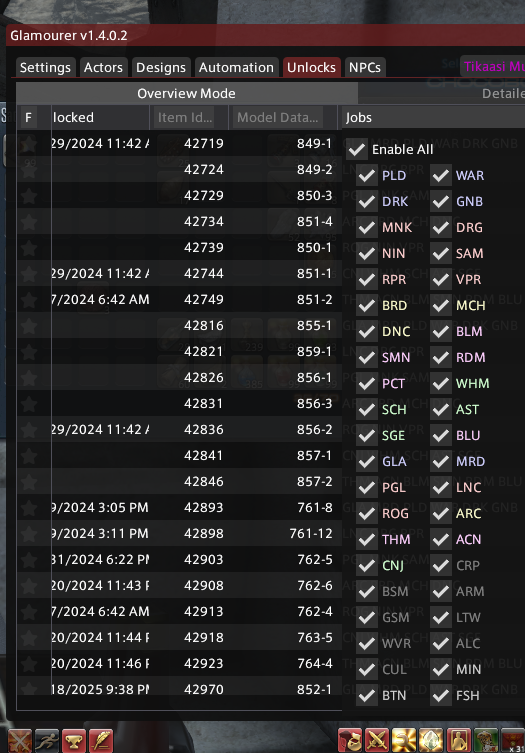Toggle the WHM job checkbox
This screenshot has height=753, width=525.
click(x=441, y=383)
